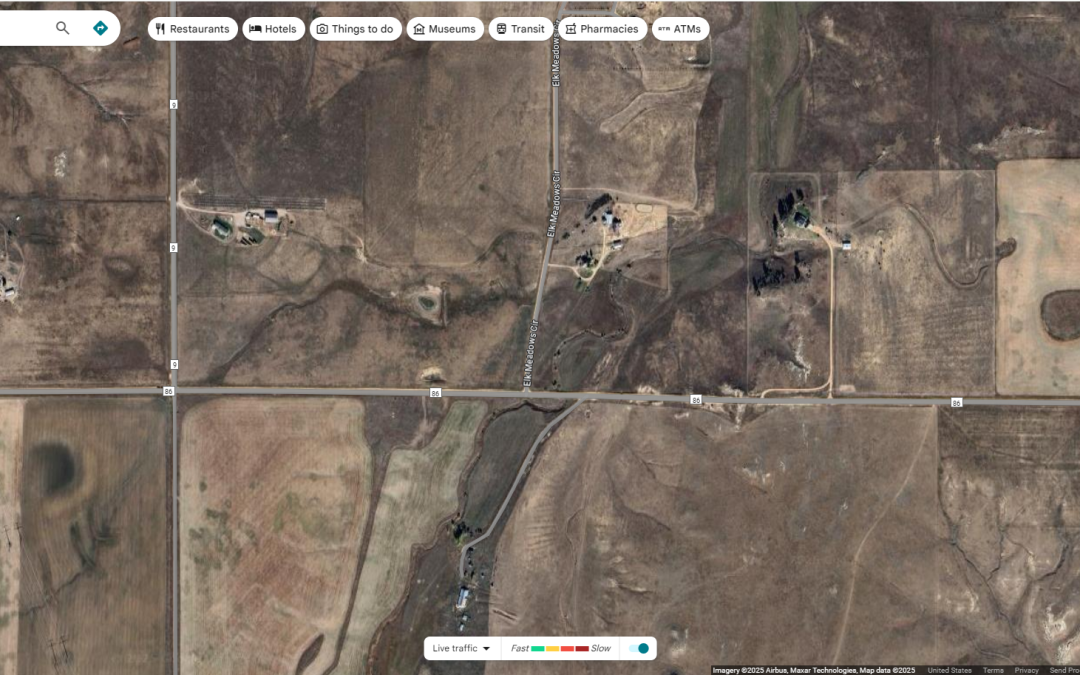Image resolution: width=1080 pixels, height=675 pixels.
Task: Click the Elk Meadows Cir road label
Action: tap(533, 350)
